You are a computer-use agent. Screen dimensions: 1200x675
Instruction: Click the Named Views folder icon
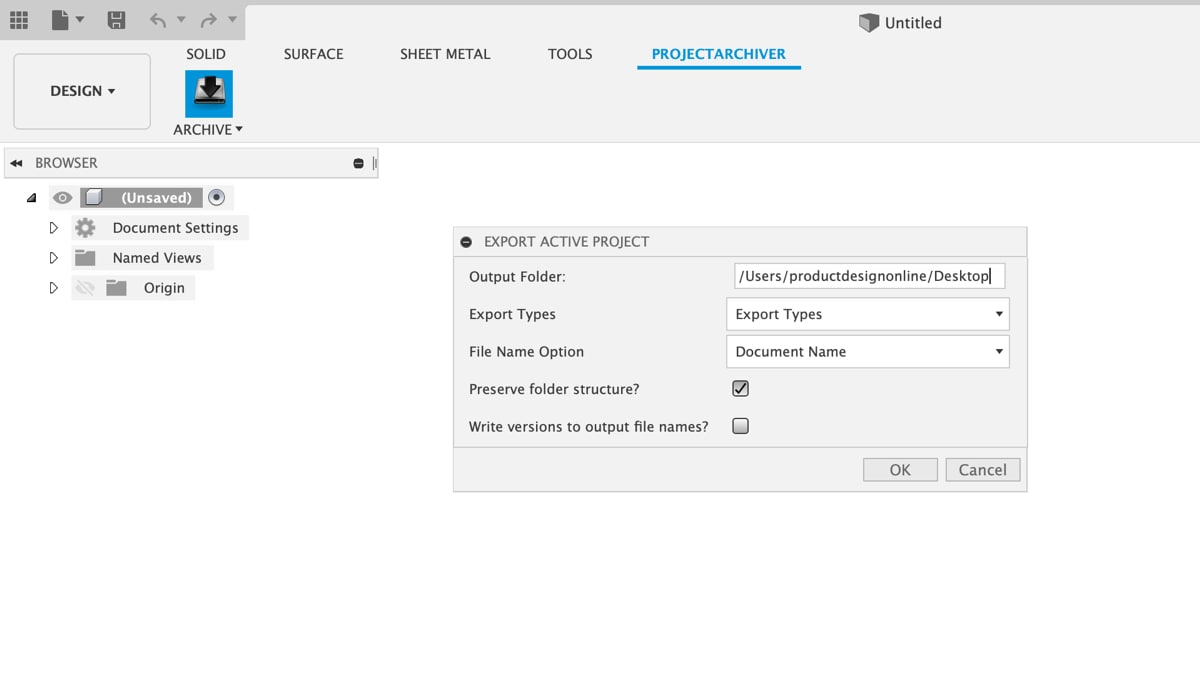point(85,258)
